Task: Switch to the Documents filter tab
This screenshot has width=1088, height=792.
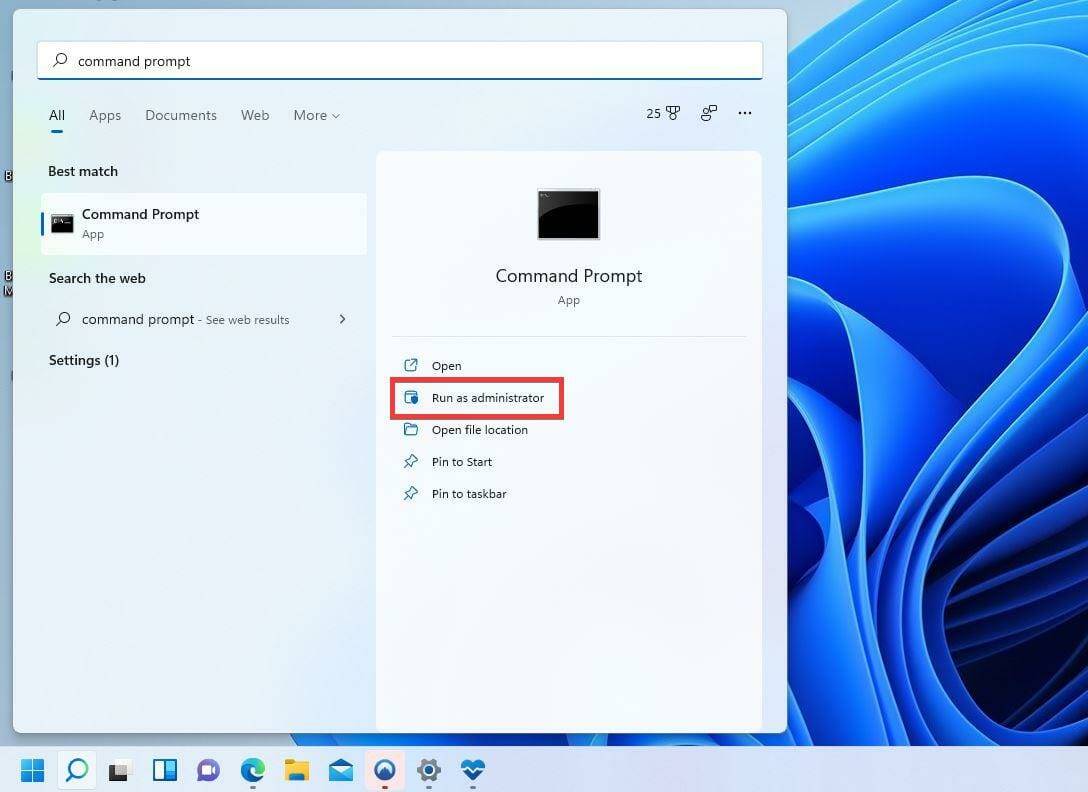Action: click(181, 115)
